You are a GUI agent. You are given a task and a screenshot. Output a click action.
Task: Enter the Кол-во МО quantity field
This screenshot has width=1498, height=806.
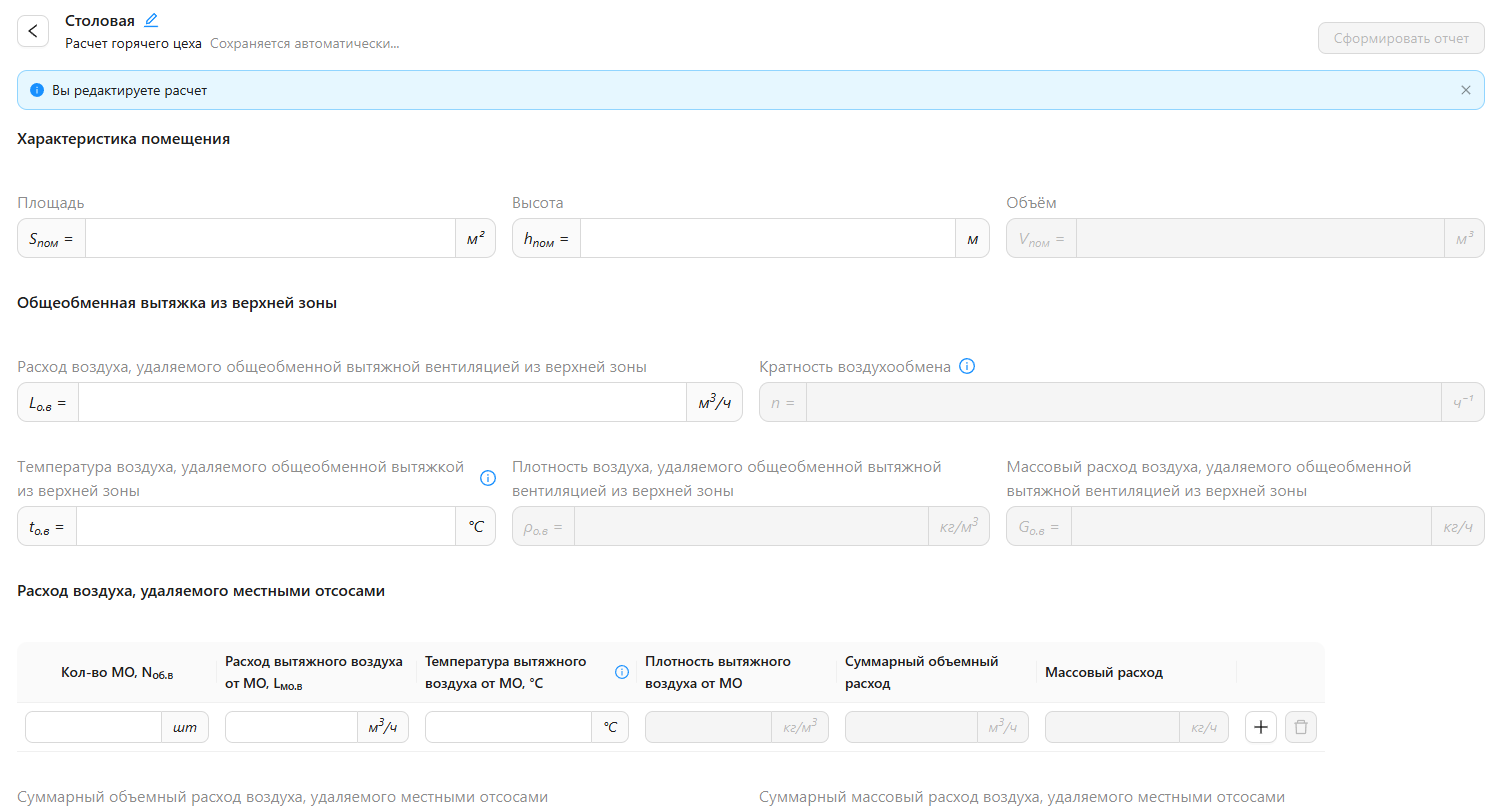click(93, 727)
